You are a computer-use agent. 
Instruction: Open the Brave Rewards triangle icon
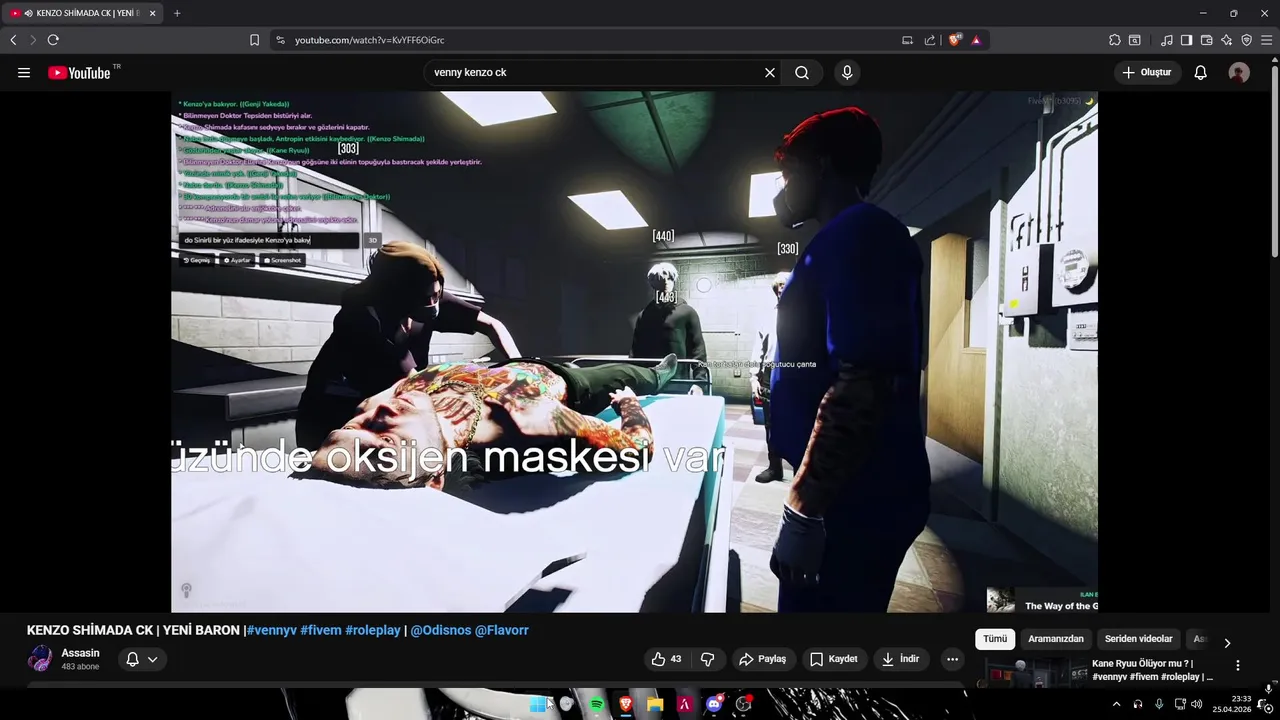976,40
